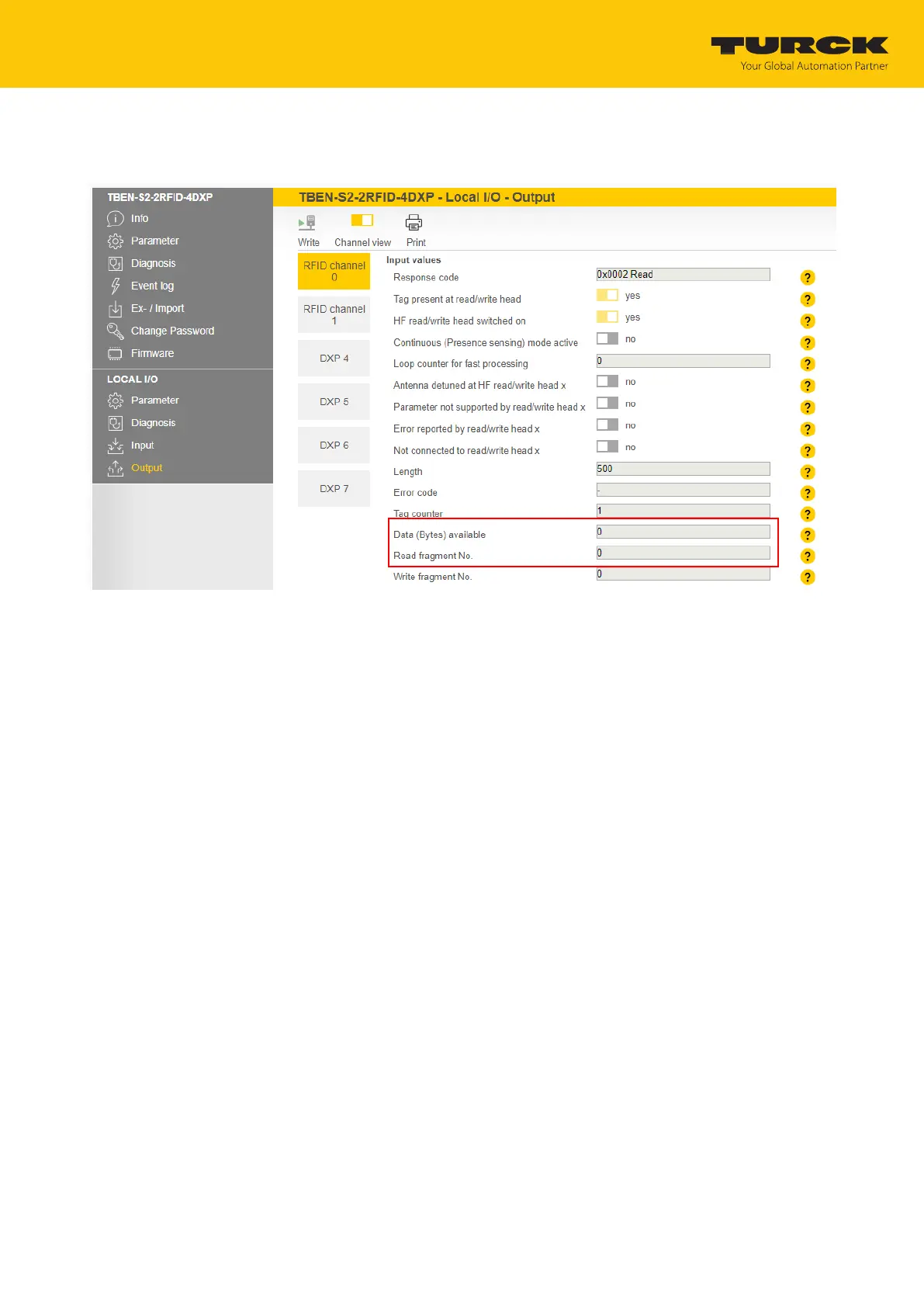The width and height of the screenshot is (924, 1307).
Task: Toggle Continuous (Presence sensing) mode active switch
Action: point(607,338)
